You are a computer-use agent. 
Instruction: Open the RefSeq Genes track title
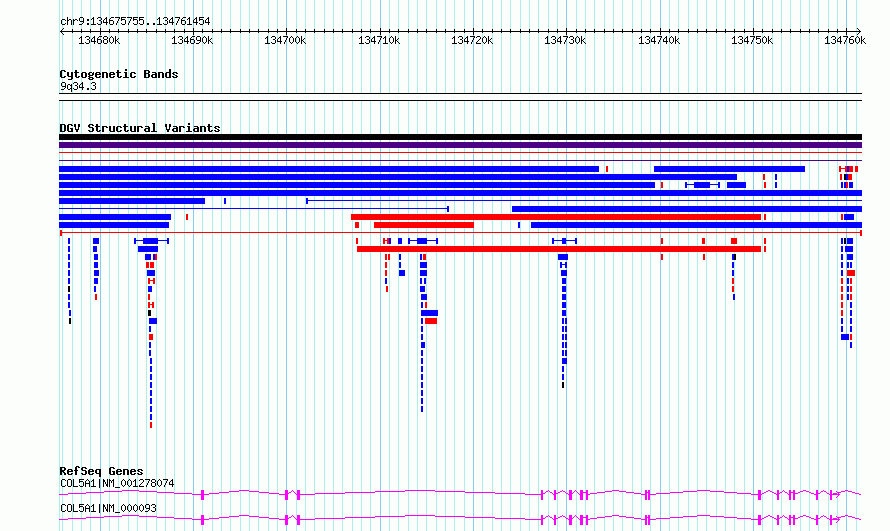(101, 471)
